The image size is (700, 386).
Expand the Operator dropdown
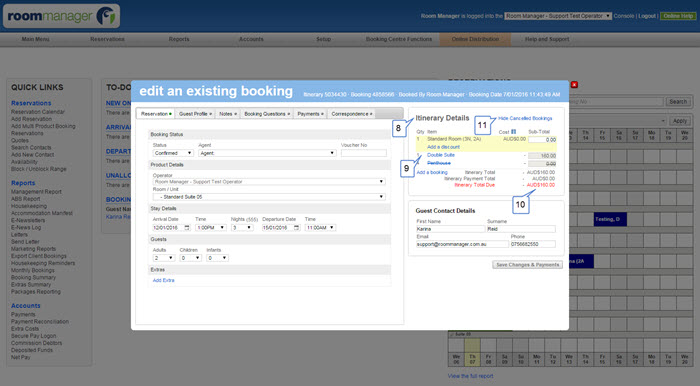(269, 182)
